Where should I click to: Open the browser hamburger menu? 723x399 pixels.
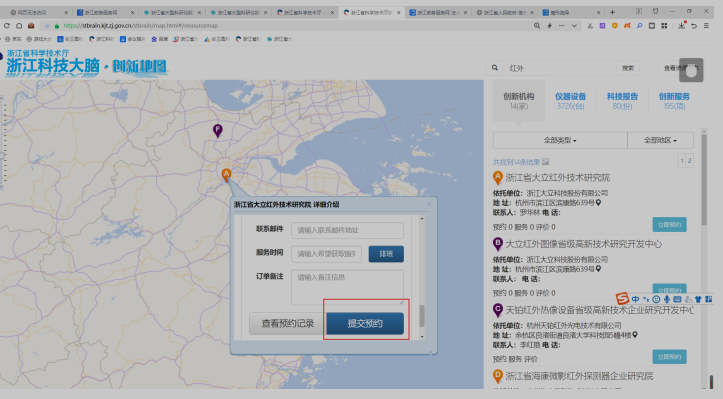click(706, 26)
